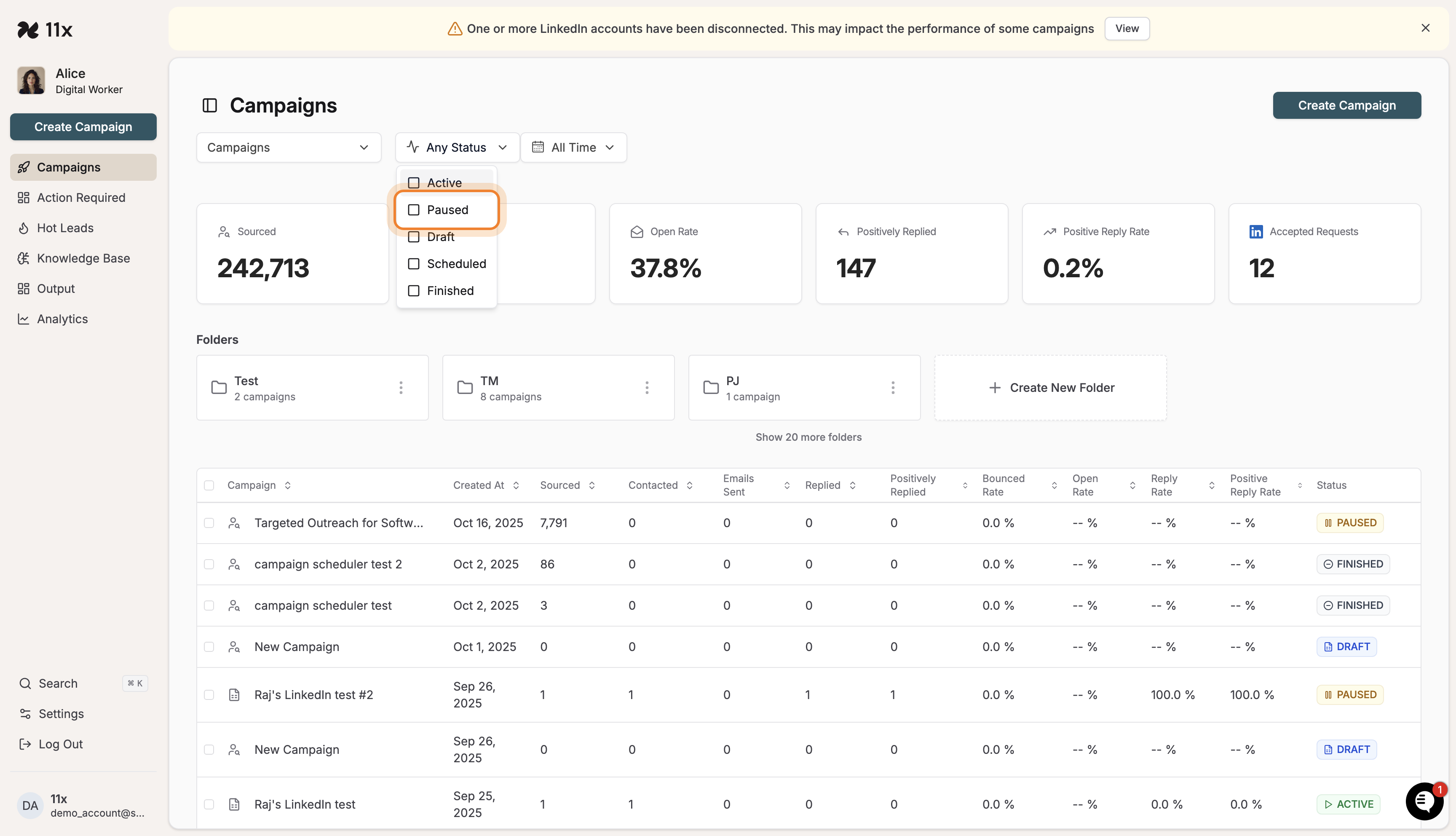Open the chat support bubble icon
1456x836 pixels.
[x=1424, y=801]
